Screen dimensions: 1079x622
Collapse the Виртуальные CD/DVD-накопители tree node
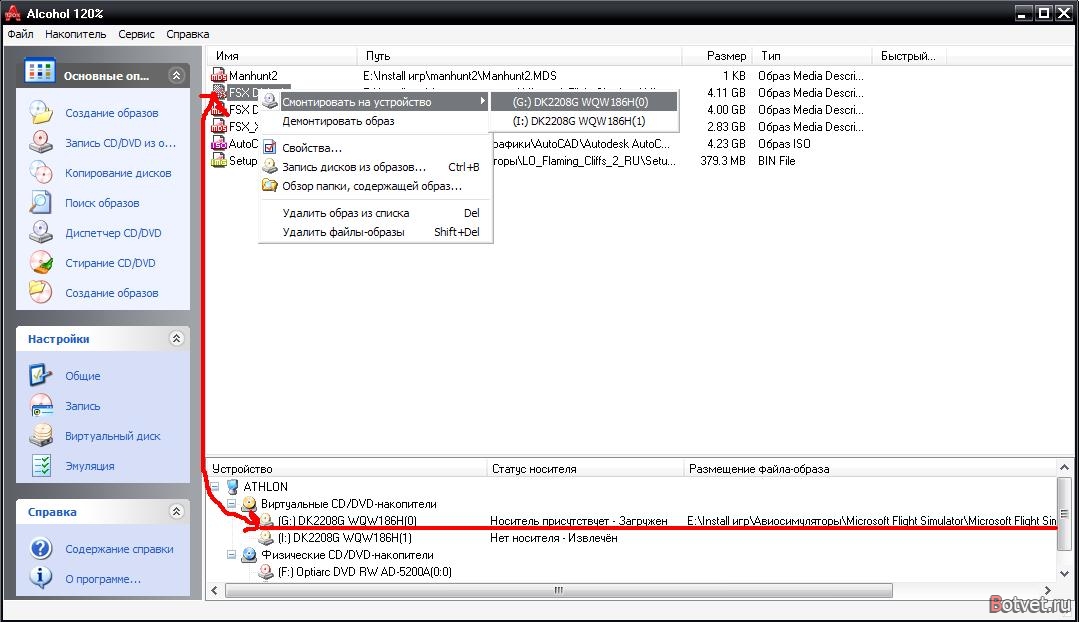(232, 504)
